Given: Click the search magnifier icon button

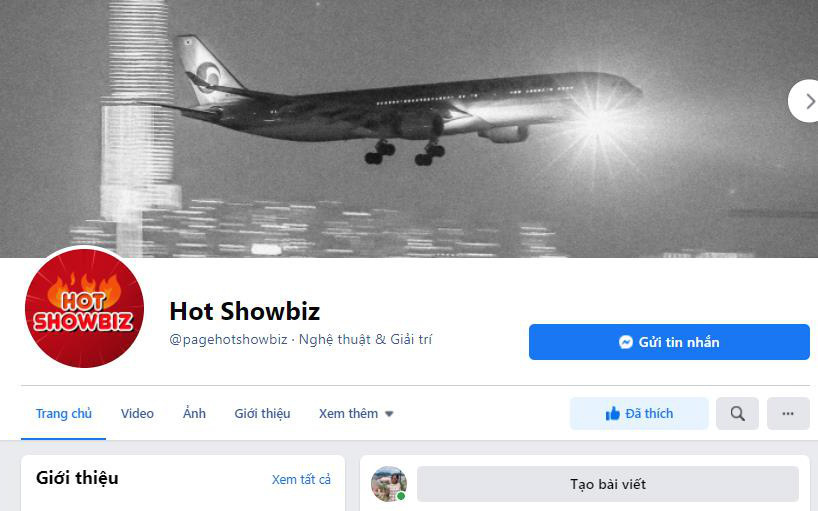Looking at the screenshot, I should (x=737, y=413).
